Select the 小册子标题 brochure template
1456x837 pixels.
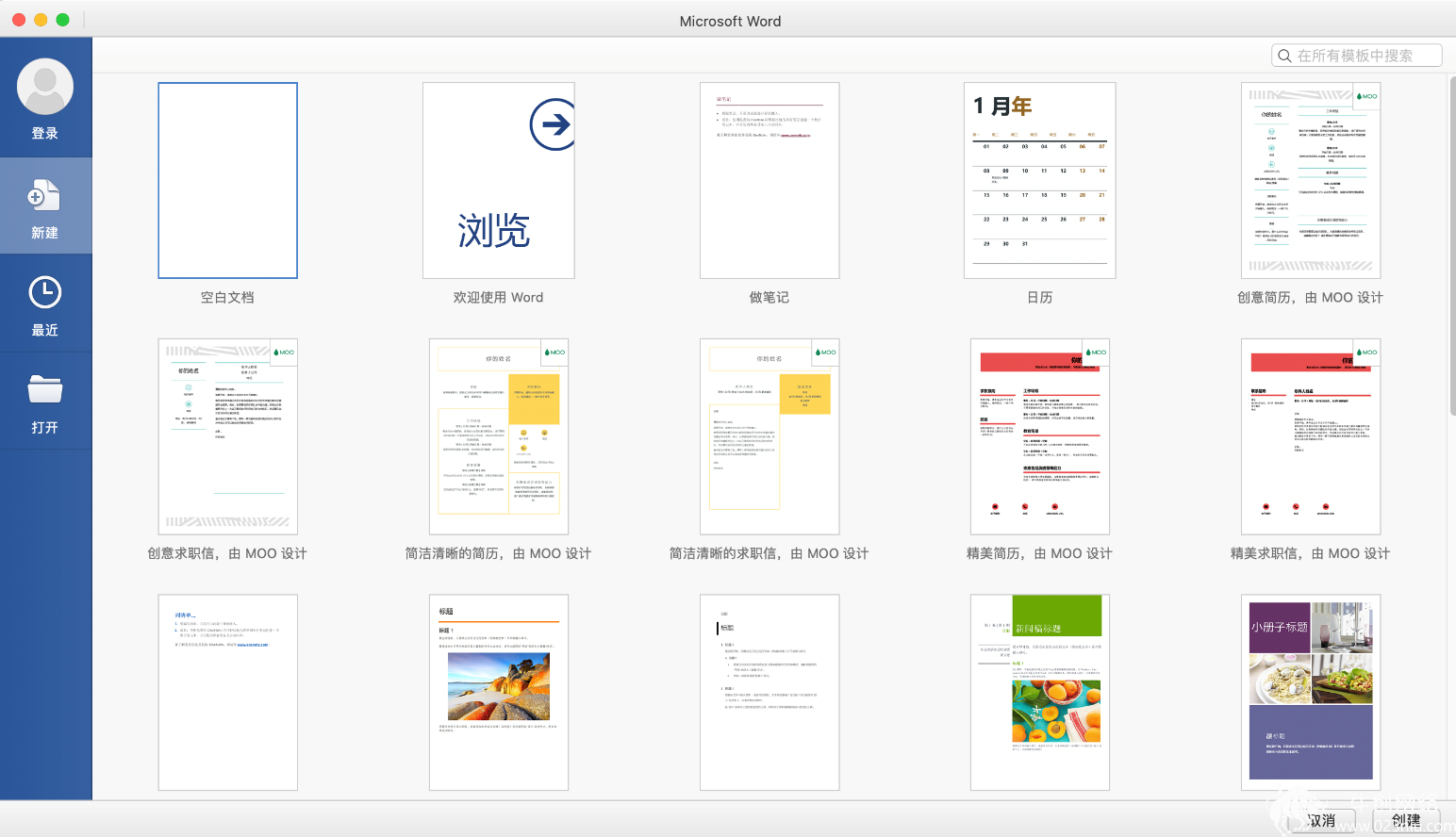[1311, 693]
